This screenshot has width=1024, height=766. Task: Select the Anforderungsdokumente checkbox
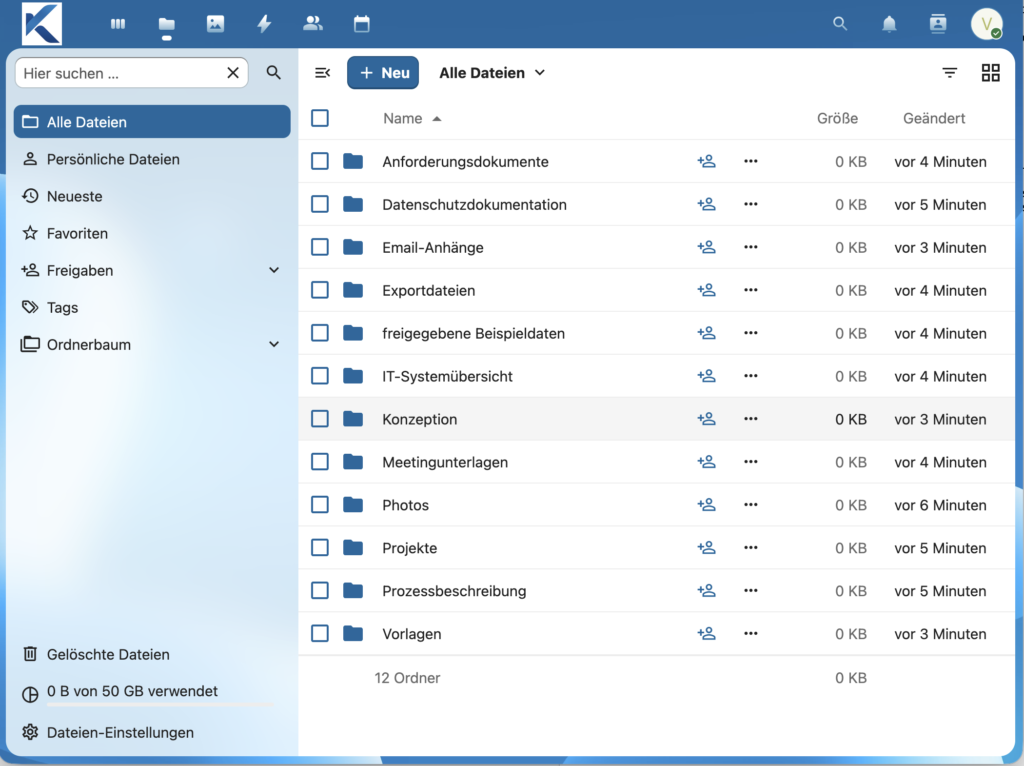[x=320, y=161]
